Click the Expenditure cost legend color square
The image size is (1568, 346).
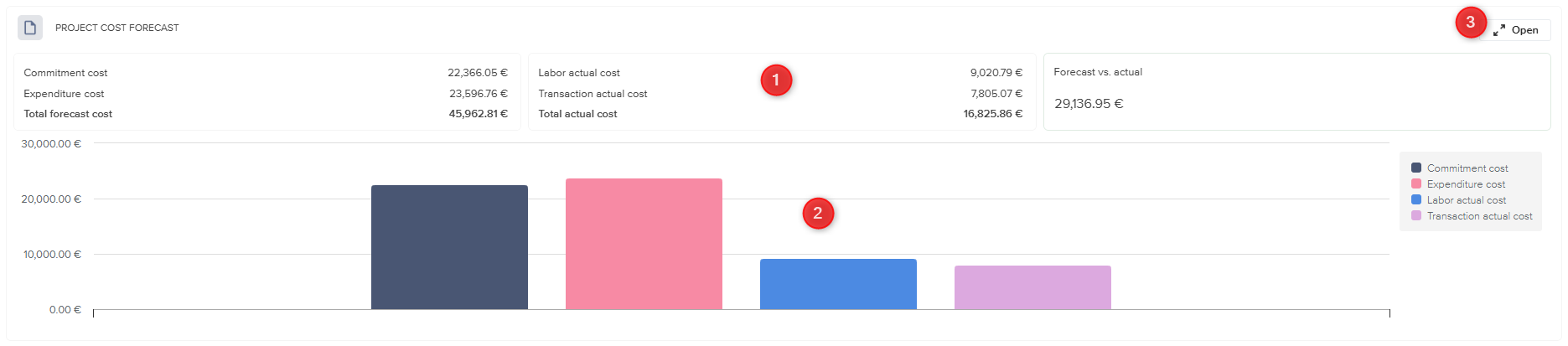point(1416,184)
